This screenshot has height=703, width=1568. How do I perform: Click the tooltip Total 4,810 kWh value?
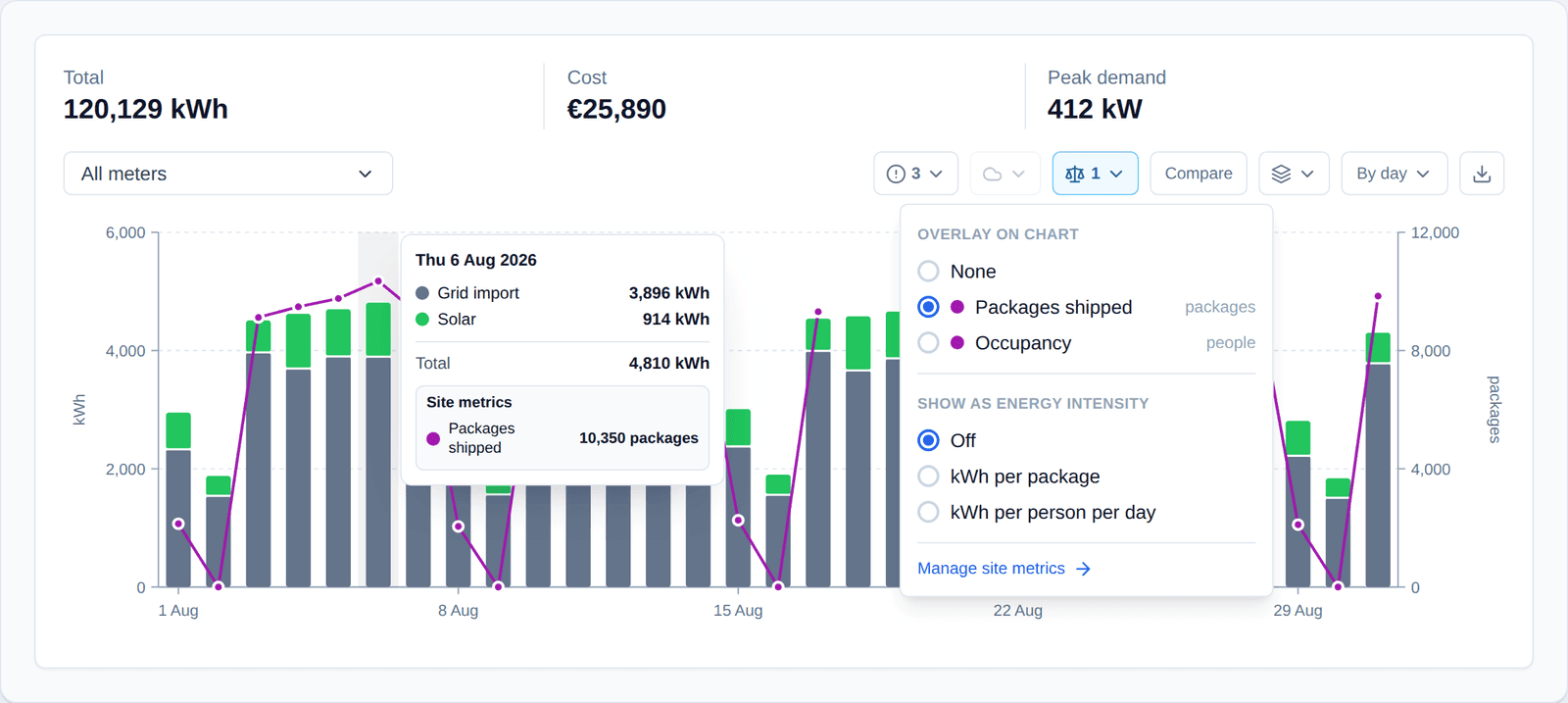point(669,364)
